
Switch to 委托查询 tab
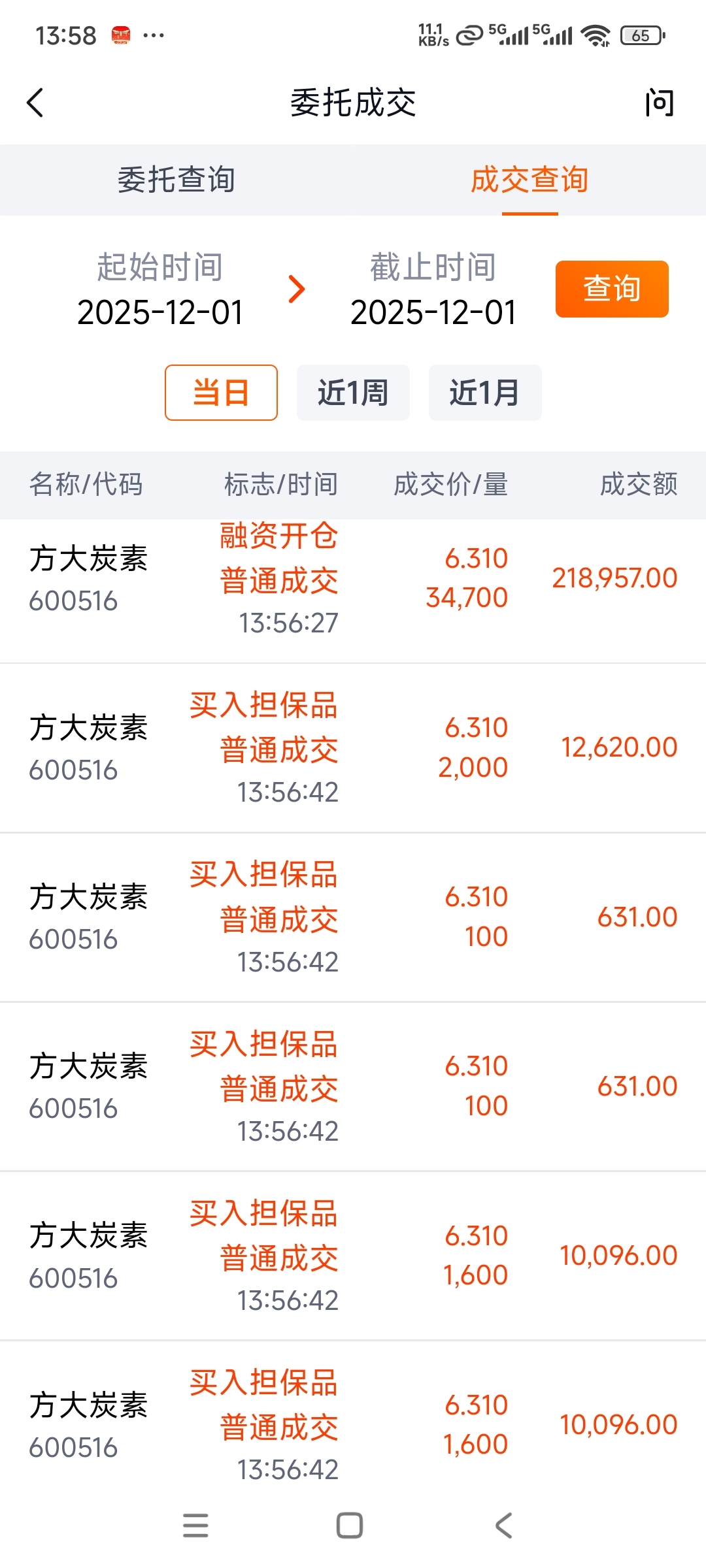click(x=176, y=180)
